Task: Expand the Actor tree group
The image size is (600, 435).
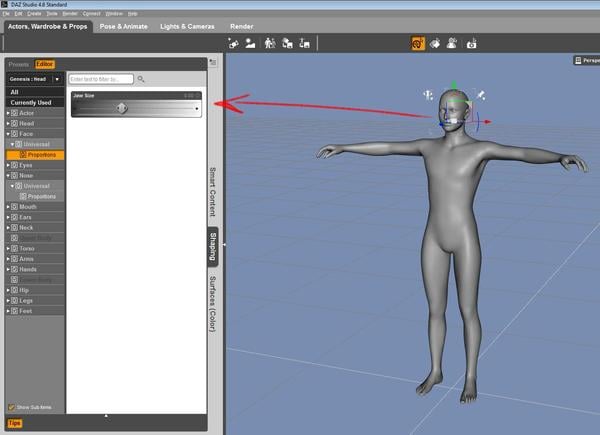Action: [8, 113]
